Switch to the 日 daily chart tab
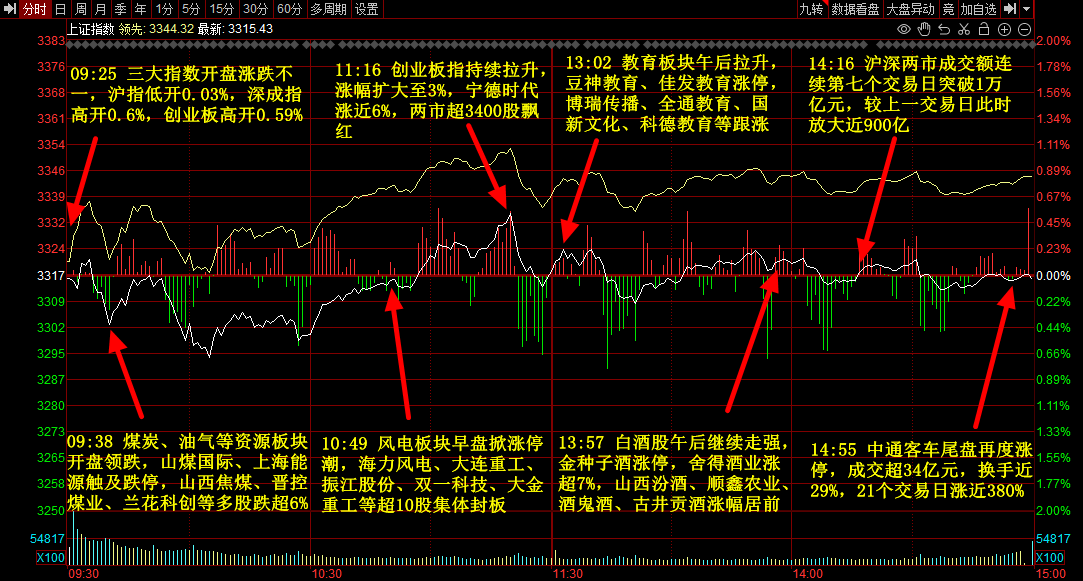 coord(60,9)
